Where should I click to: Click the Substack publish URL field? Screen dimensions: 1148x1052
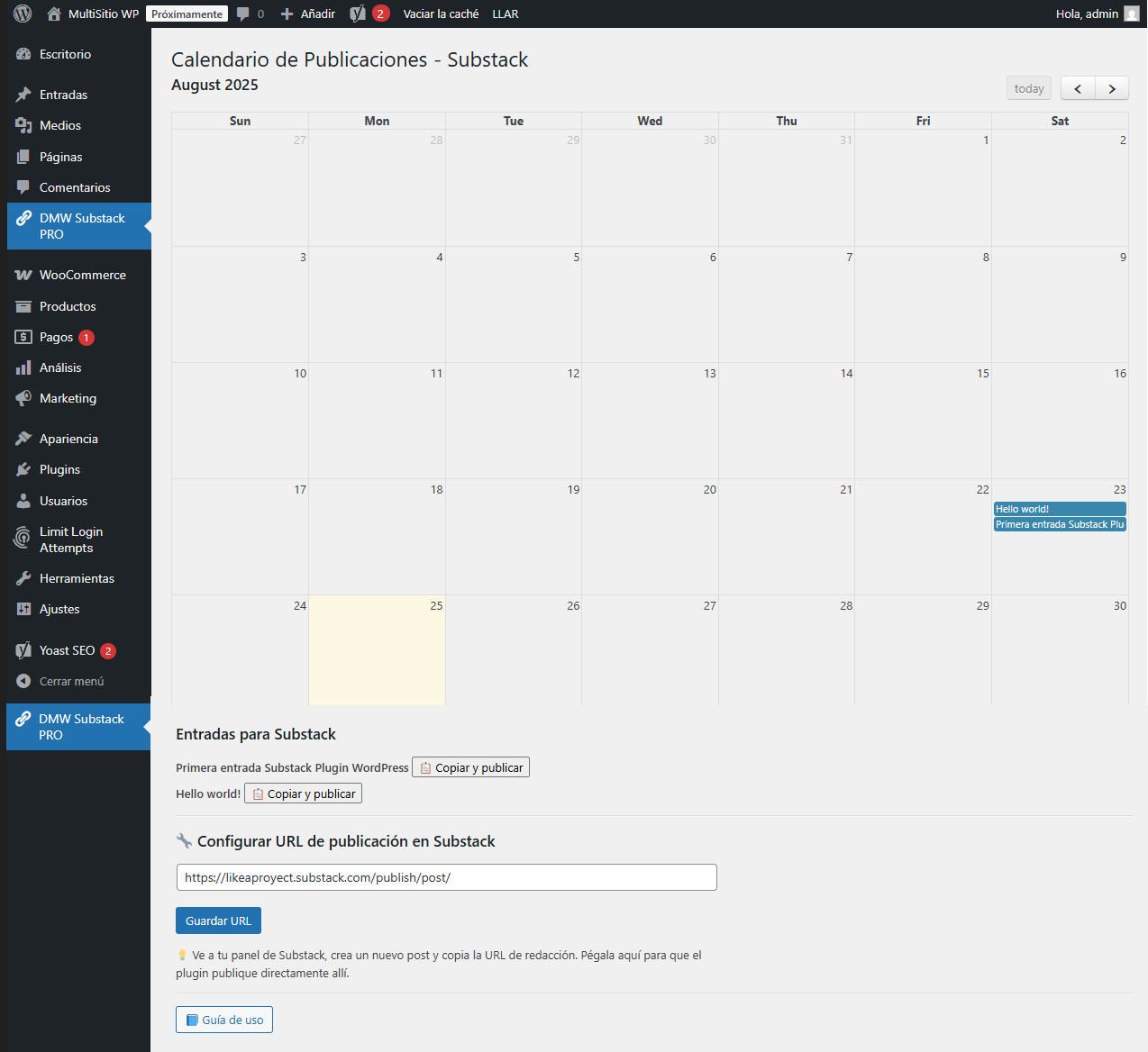(446, 877)
